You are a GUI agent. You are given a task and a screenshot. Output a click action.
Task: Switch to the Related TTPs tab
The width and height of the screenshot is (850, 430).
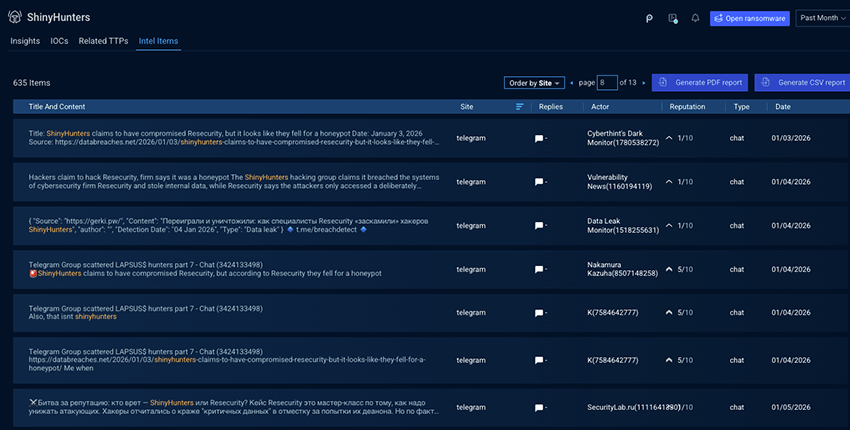(x=103, y=41)
